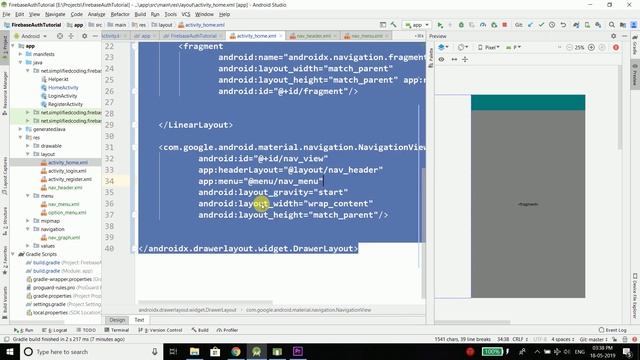This screenshot has width=640, height=360.
Task: Open the design surface layers dropdown in Preview
Action: click(443, 47)
